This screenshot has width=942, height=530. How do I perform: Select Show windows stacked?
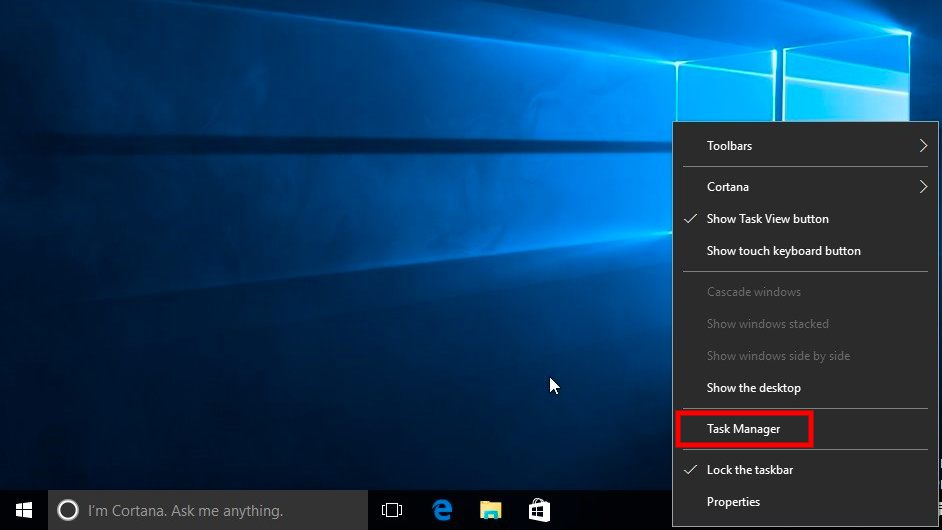(767, 324)
